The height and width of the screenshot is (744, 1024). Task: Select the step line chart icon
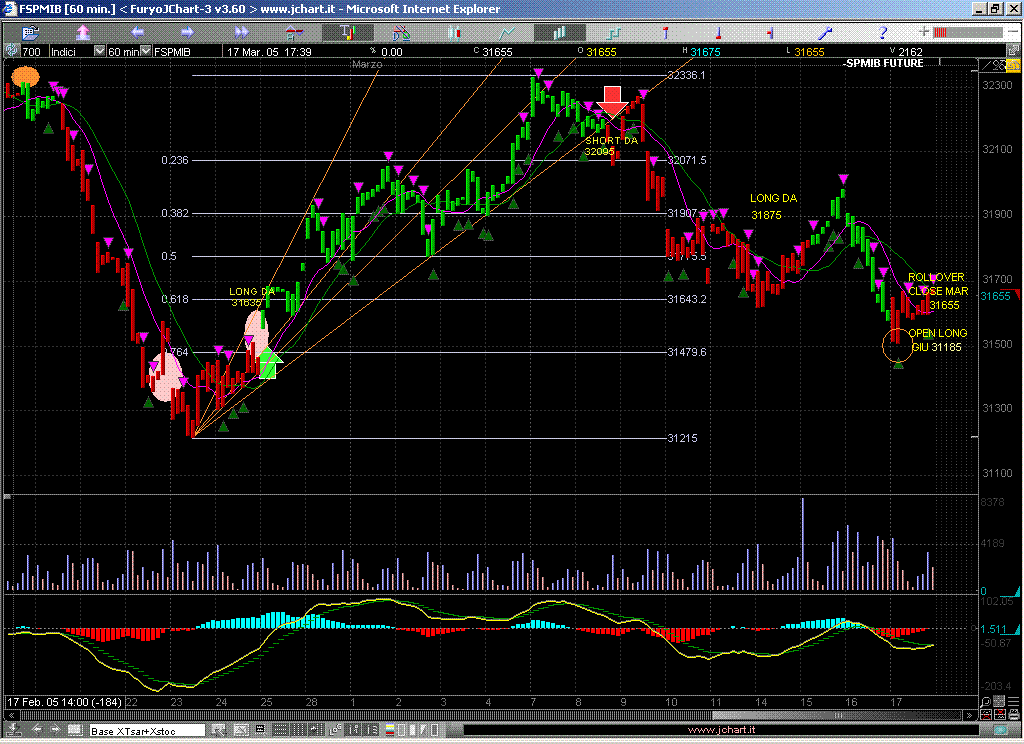tap(613, 33)
